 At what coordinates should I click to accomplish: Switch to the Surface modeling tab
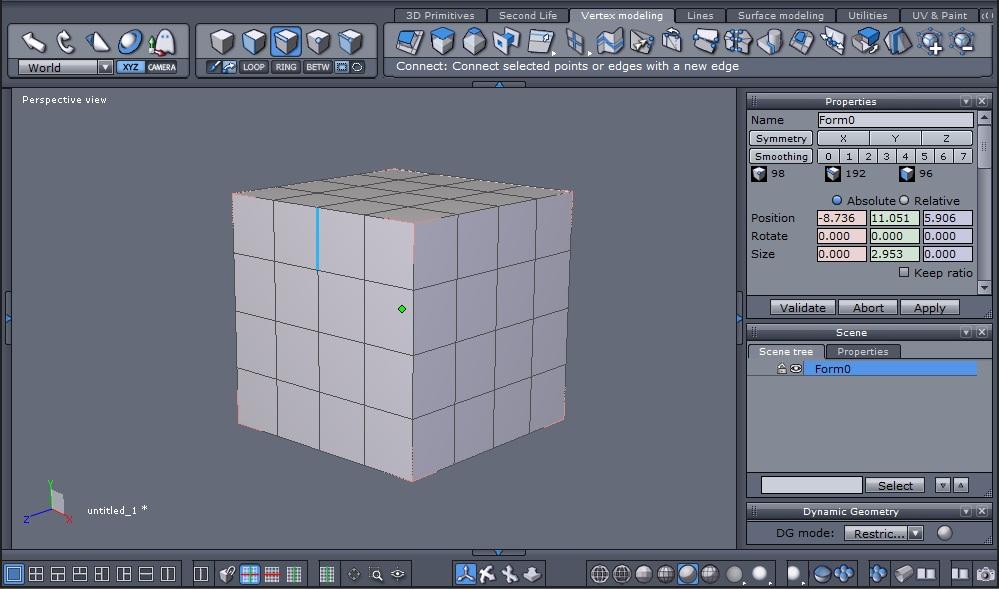pyautogui.click(x=780, y=15)
